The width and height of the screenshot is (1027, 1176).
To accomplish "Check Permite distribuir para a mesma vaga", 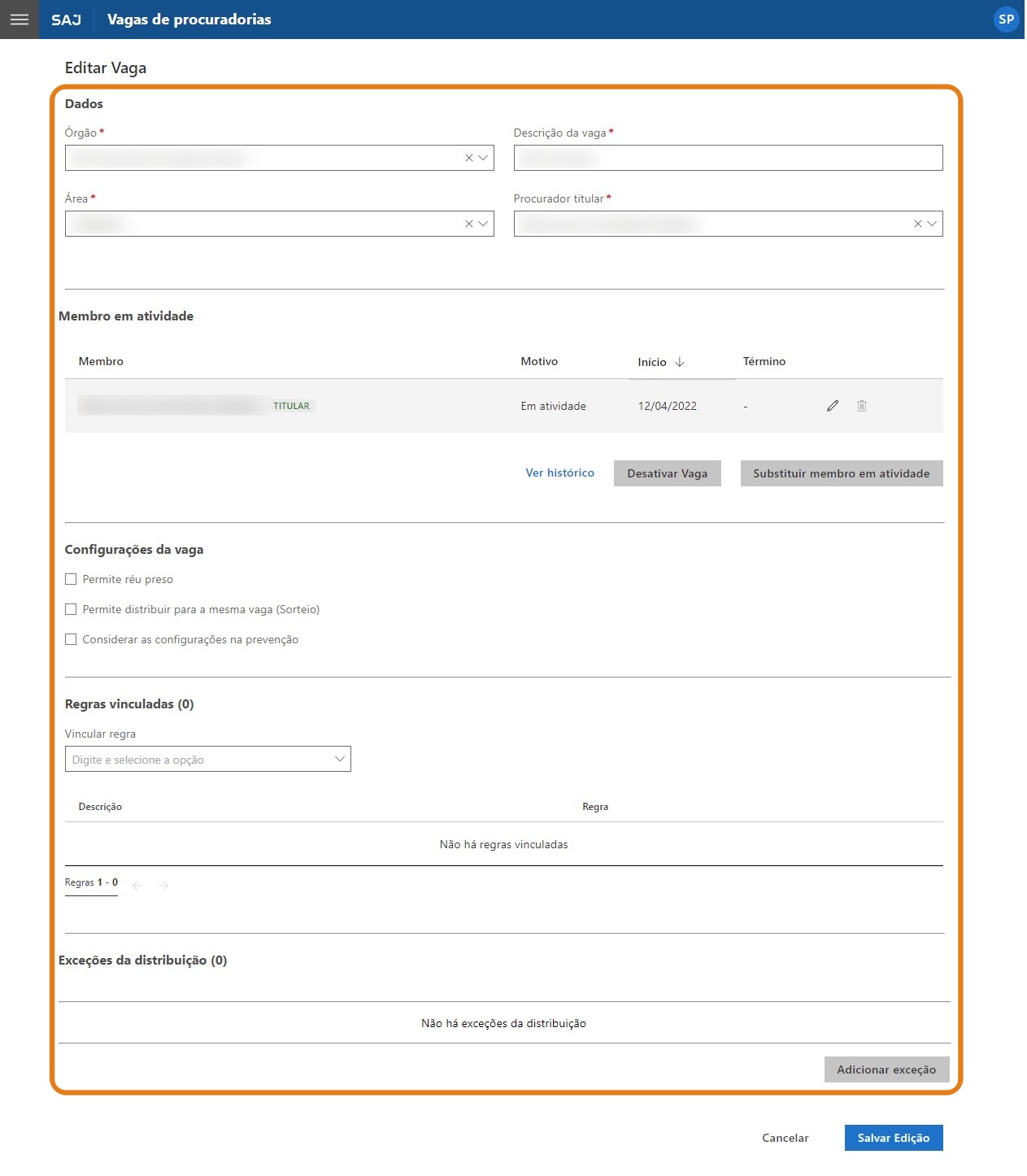I will pyautogui.click(x=71, y=610).
